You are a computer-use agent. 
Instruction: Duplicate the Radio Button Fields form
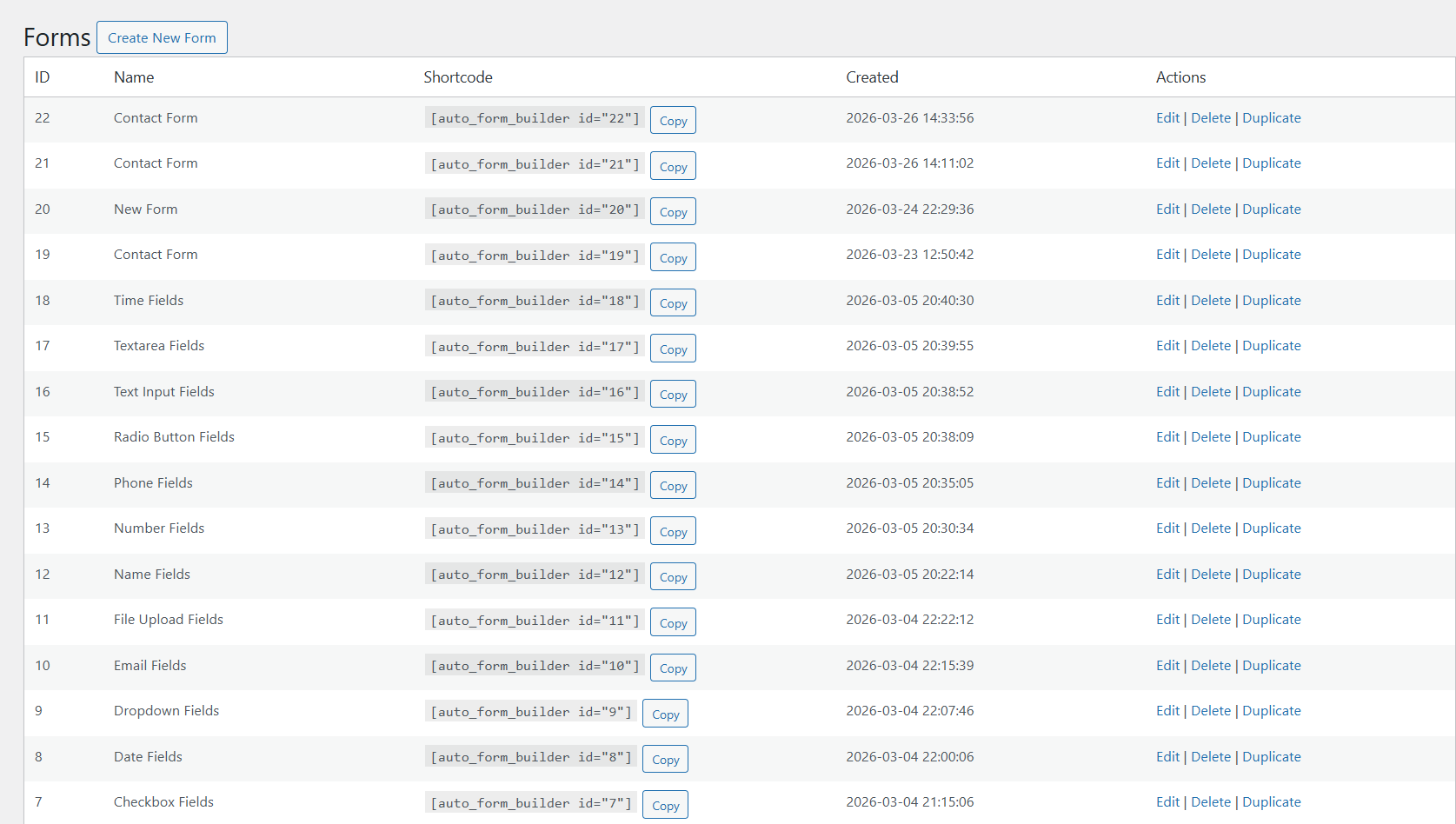click(x=1271, y=437)
